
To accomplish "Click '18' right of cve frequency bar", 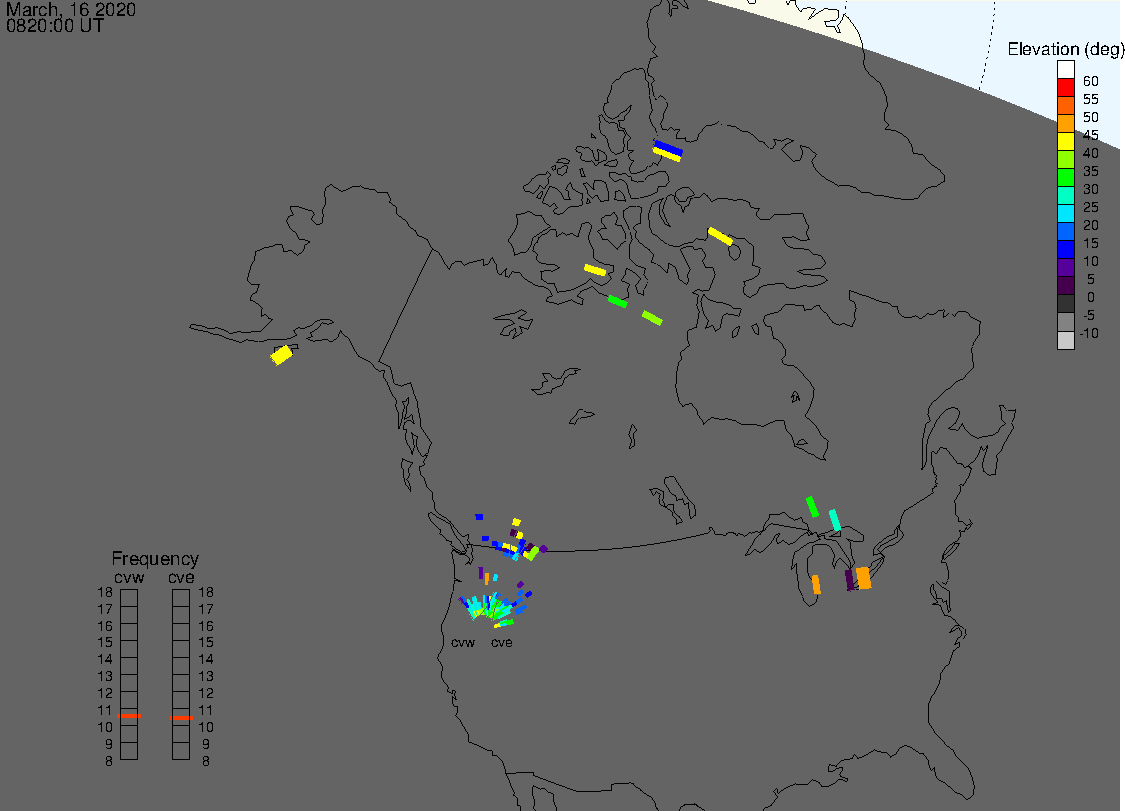I will click(x=206, y=592).
